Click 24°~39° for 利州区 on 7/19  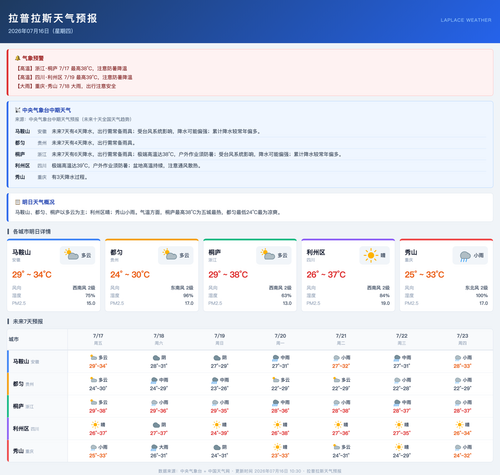pyautogui.click(x=219, y=433)
